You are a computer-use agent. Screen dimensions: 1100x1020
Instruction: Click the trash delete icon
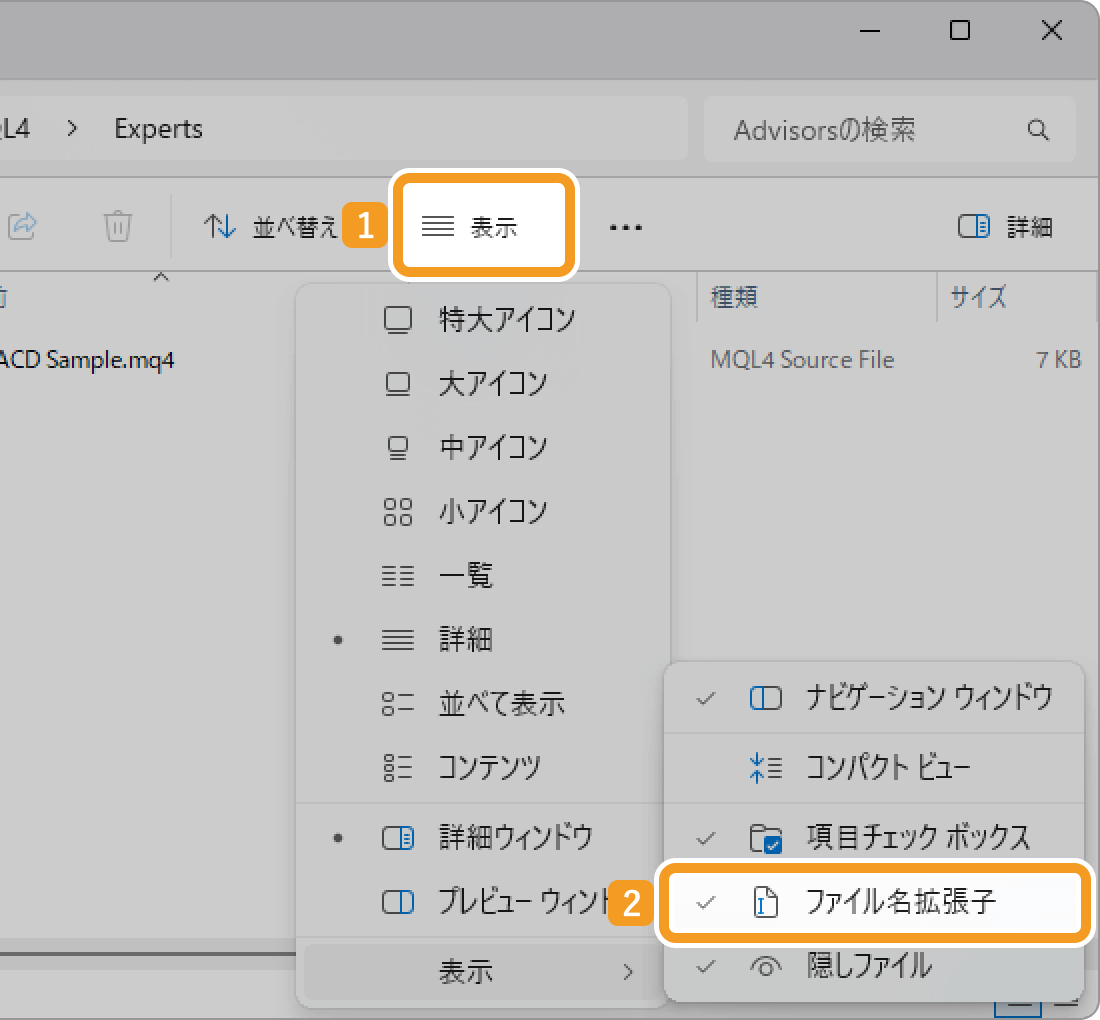point(117,227)
